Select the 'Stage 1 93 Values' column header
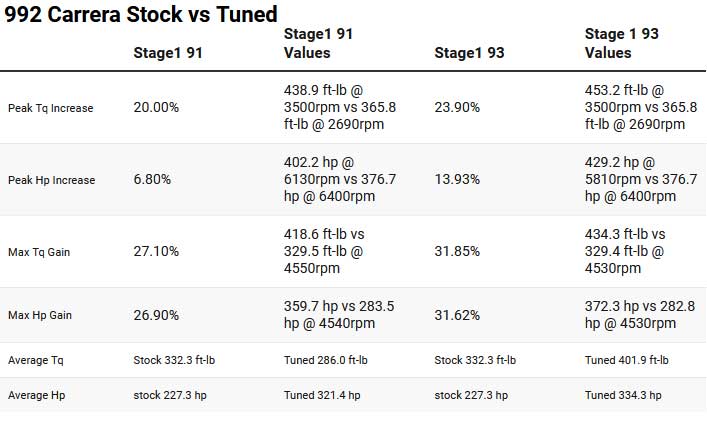The width and height of the screenshot is (707, 424). pyautogui.click(x=622, y=43)
